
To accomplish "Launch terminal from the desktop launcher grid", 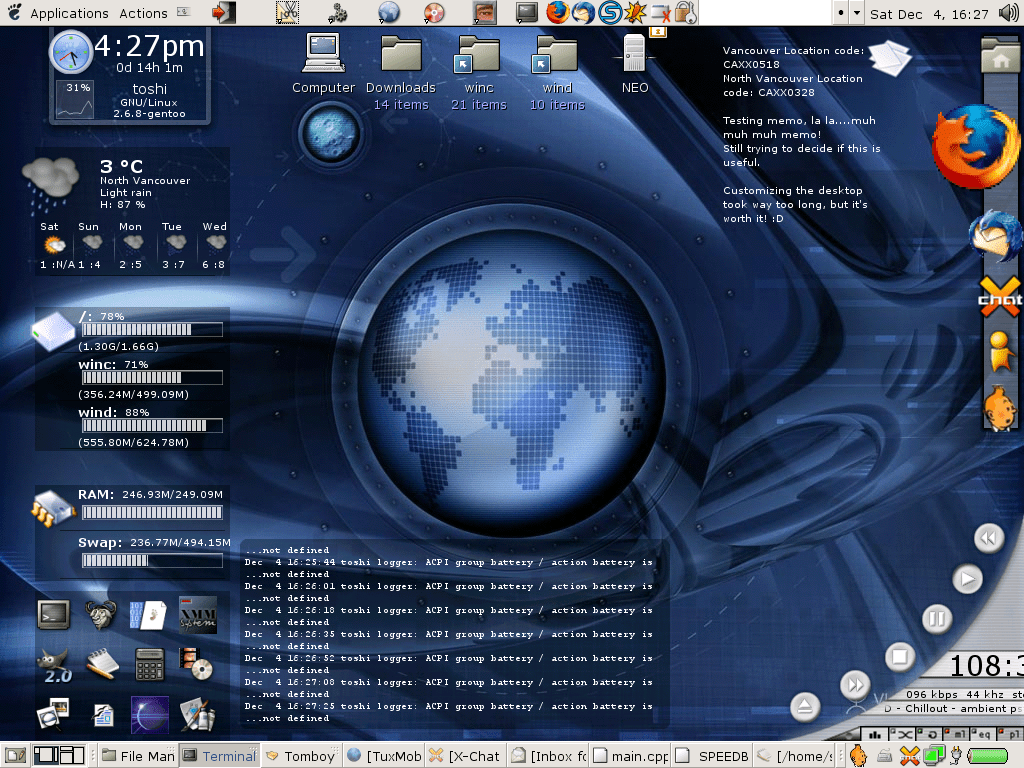I will click(x=54, y=615).
